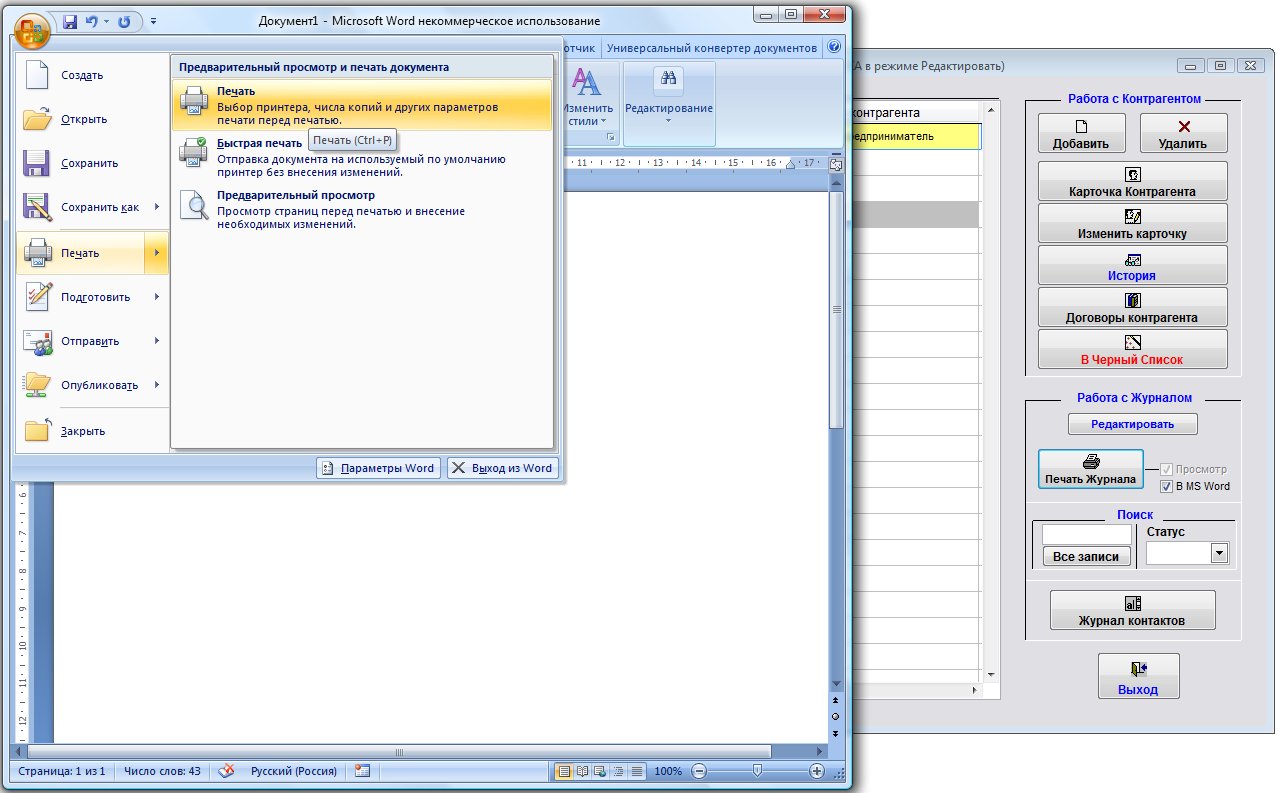Click the Поиск text input field
Viewport: 1278px width, 793px height.
click(x=1086, y=534)
